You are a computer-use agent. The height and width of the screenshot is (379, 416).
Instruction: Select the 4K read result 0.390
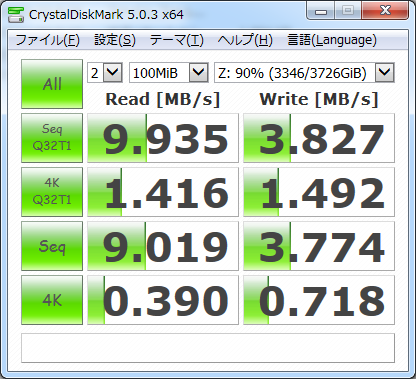pos(163,300)
